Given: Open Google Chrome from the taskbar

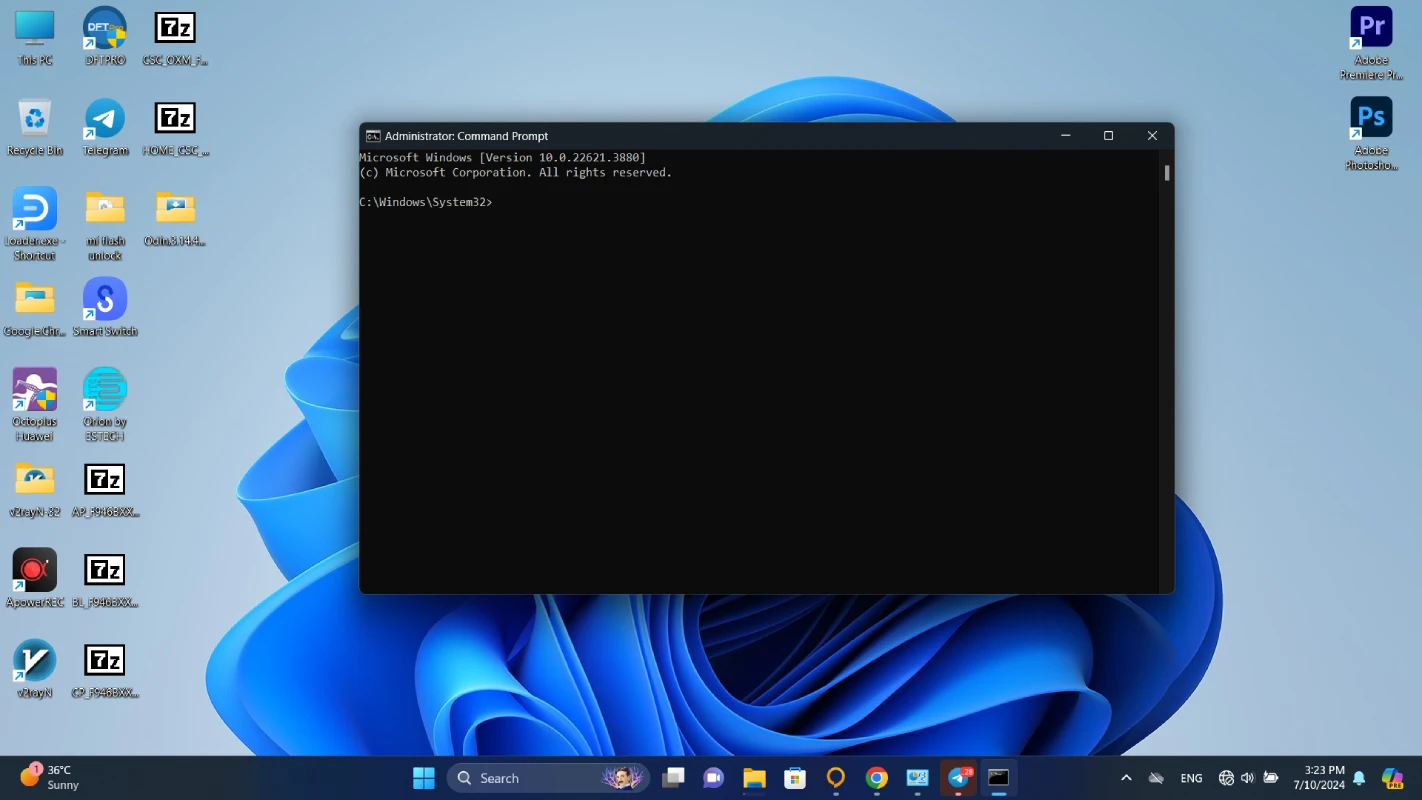Looking at the screenshot, I should [877, 778].
